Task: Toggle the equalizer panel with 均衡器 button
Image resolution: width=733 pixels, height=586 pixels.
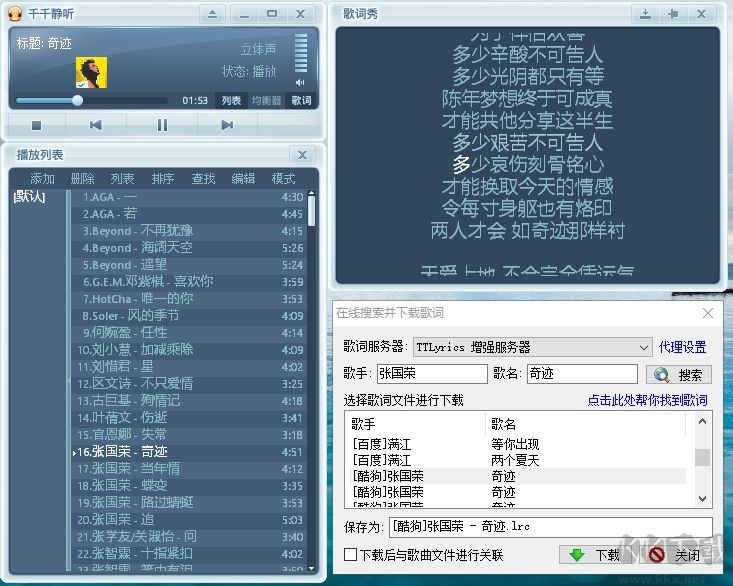Action: pyautogui.click(x=265, y=101)
